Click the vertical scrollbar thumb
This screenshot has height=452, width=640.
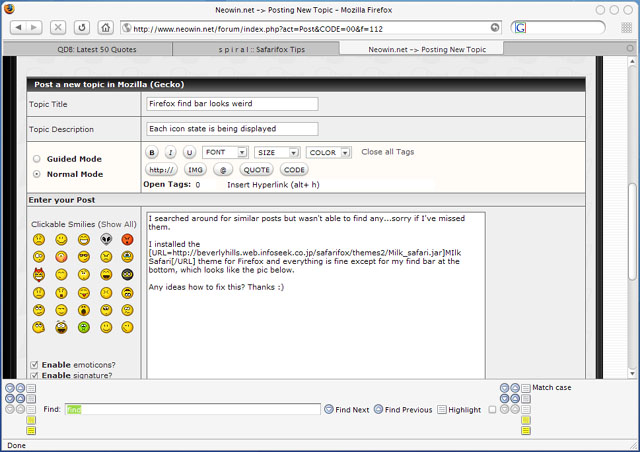click(632, 232)
